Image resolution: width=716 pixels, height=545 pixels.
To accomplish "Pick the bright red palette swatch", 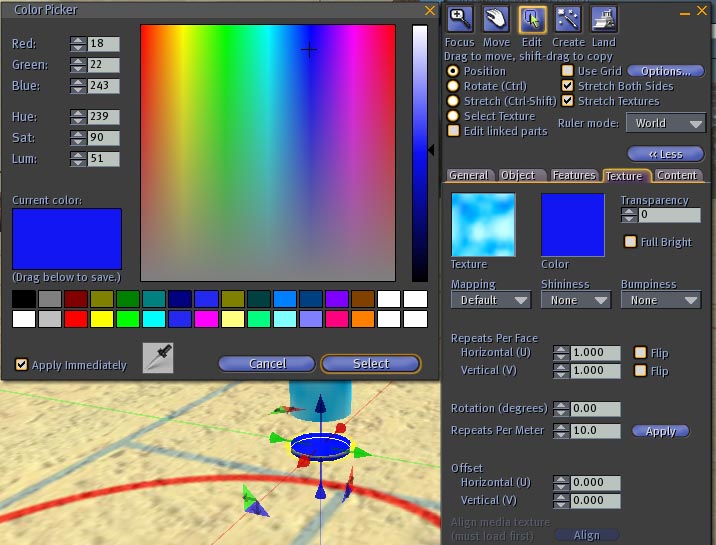I will 76,319.
